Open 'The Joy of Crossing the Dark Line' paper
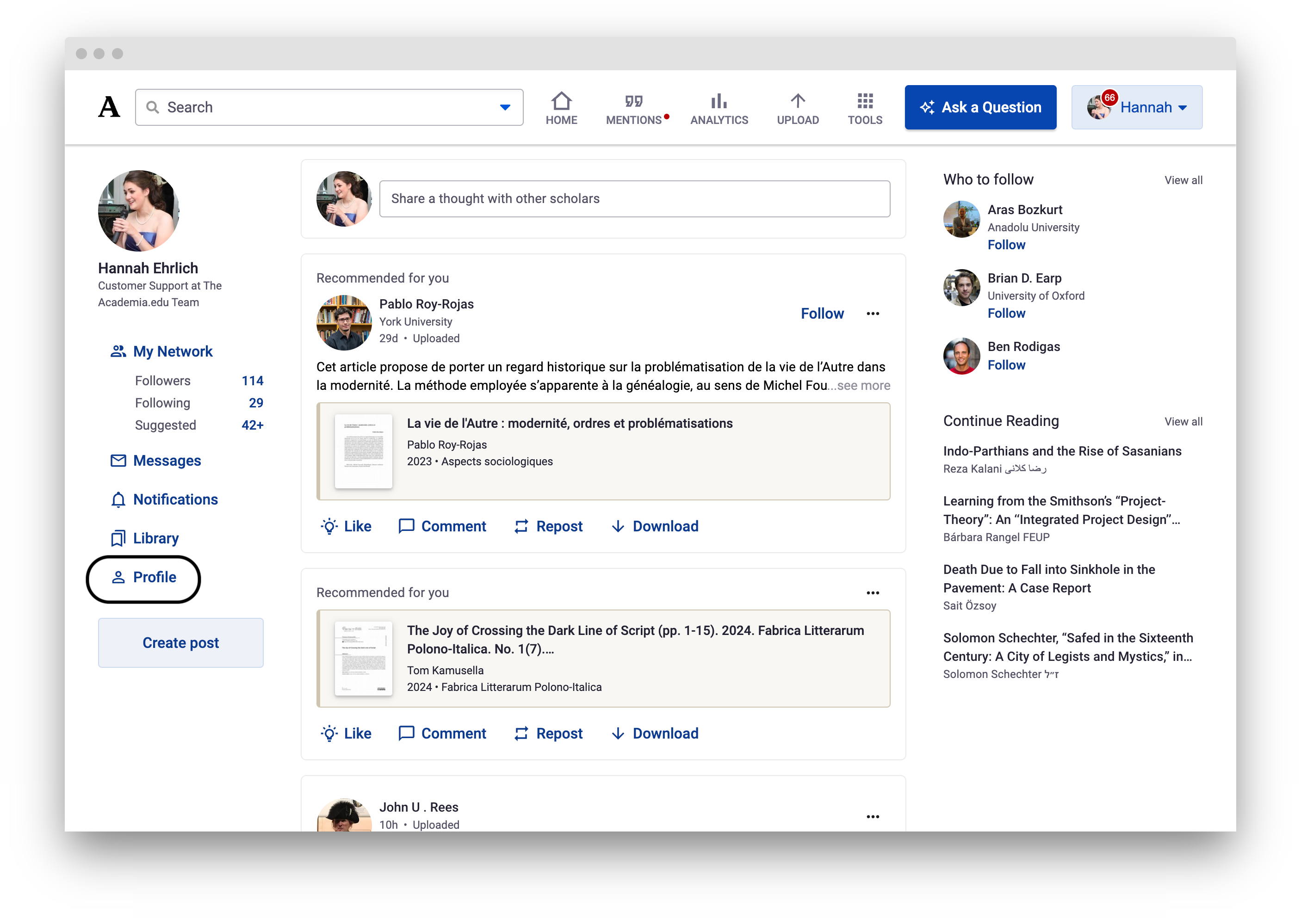 click(x=635, y=640)
